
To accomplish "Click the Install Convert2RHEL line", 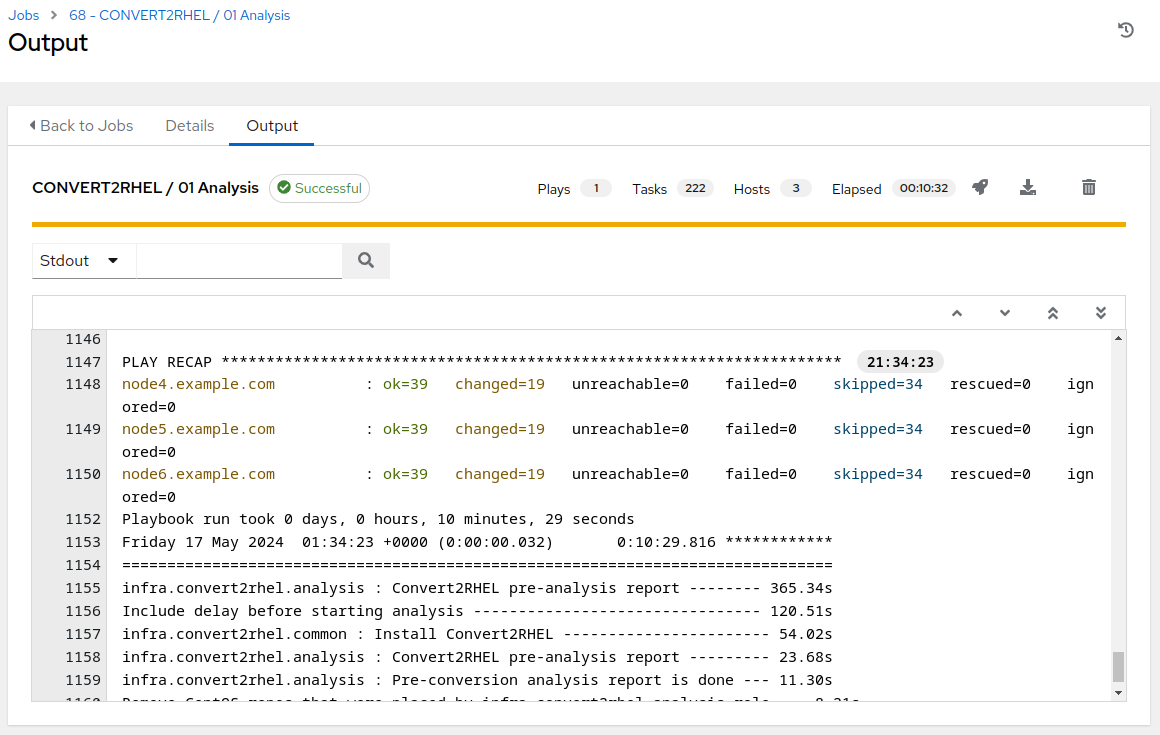I will coord(477,634).
